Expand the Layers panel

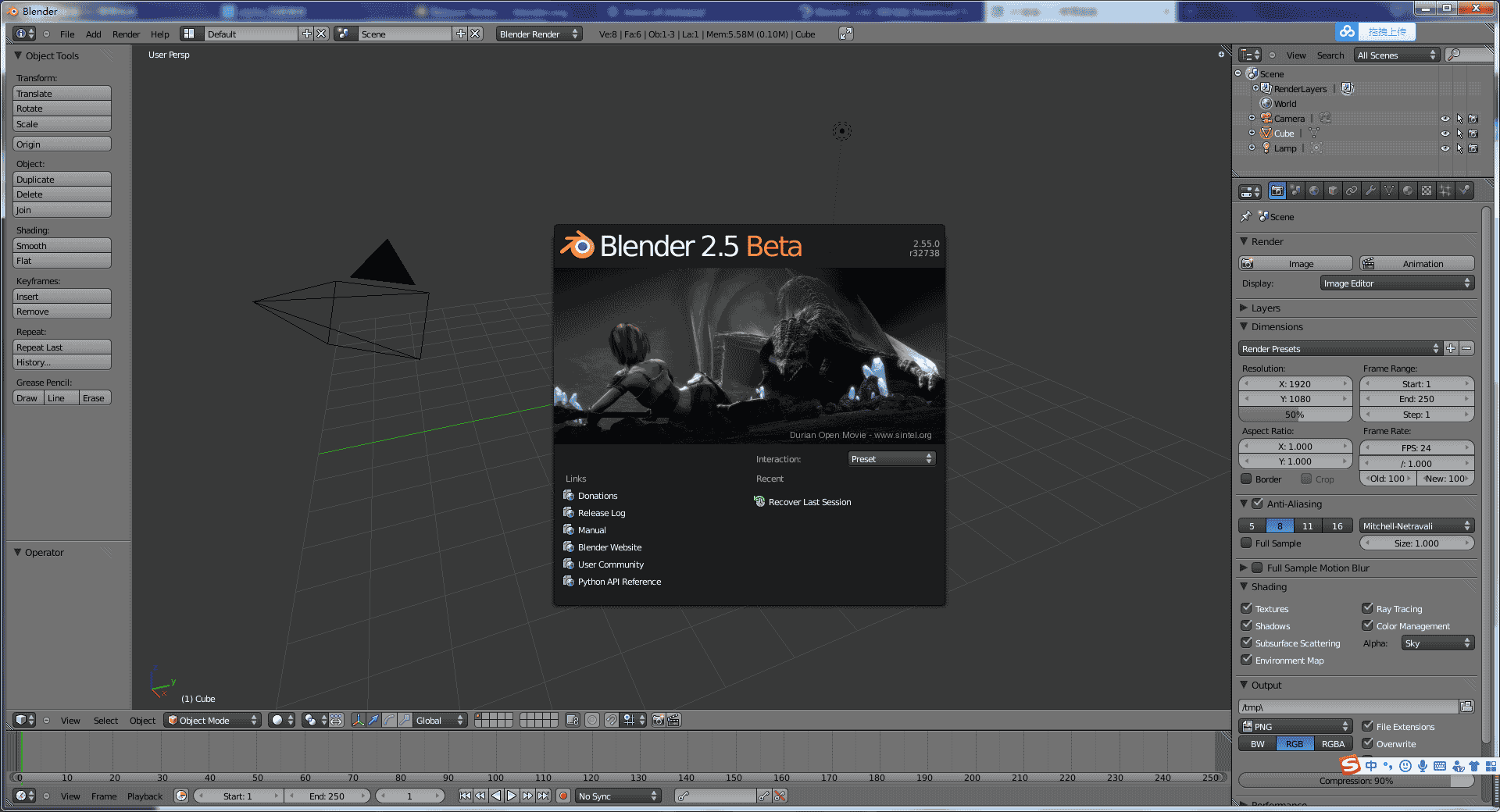1265,308
